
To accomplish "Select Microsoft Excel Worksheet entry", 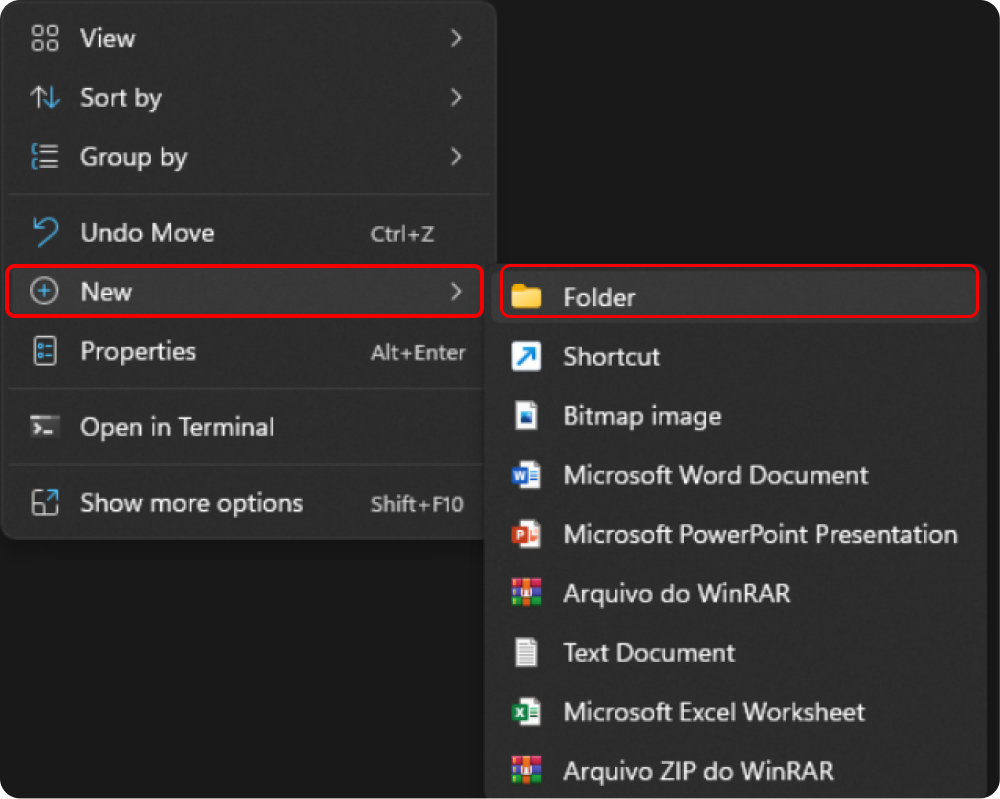I will pyautogui.click(x=714, y=712).
